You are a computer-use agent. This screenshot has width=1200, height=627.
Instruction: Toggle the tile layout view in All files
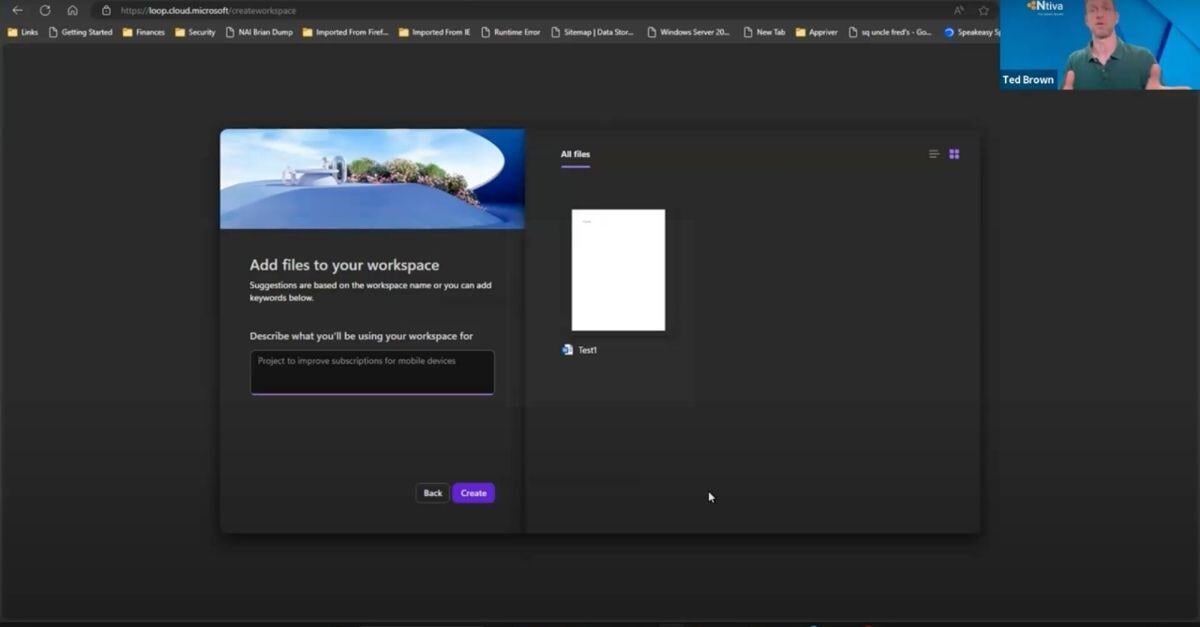click(x=953, y=153)
